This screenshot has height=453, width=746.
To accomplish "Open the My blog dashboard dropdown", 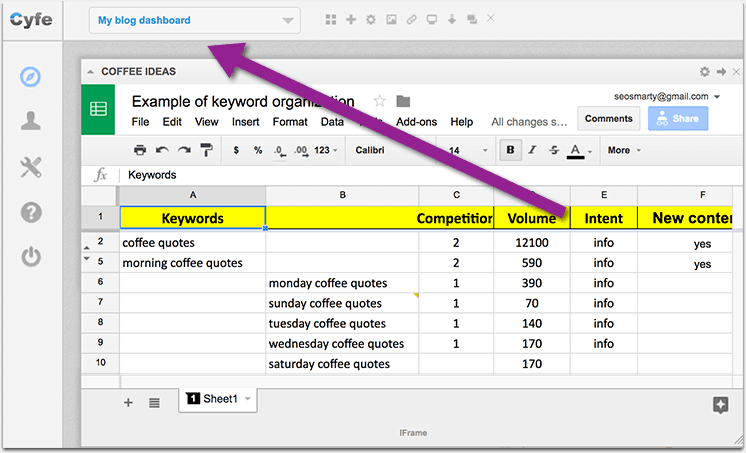I will pos(194,20).
